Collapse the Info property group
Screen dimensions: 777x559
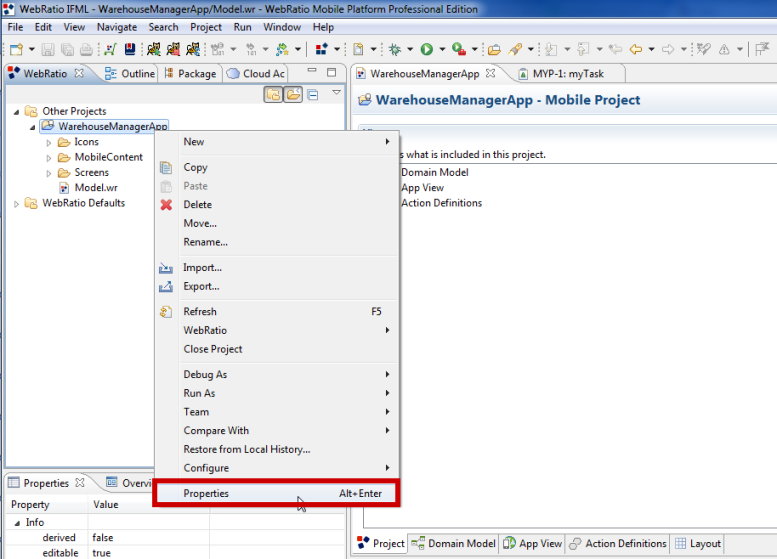(17, 523)
